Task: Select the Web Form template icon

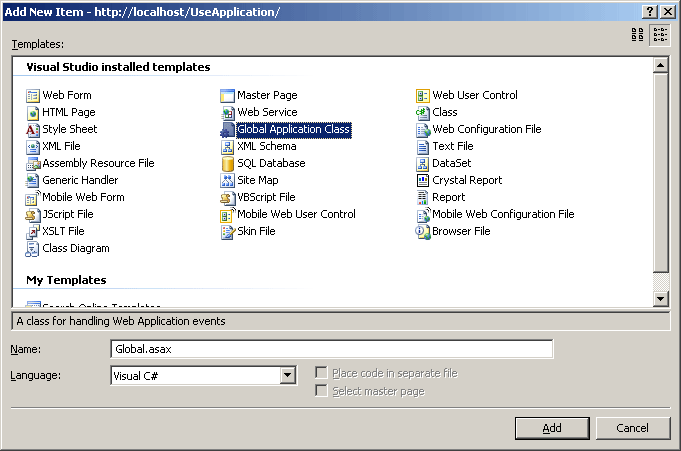Action: click(33, 96)
